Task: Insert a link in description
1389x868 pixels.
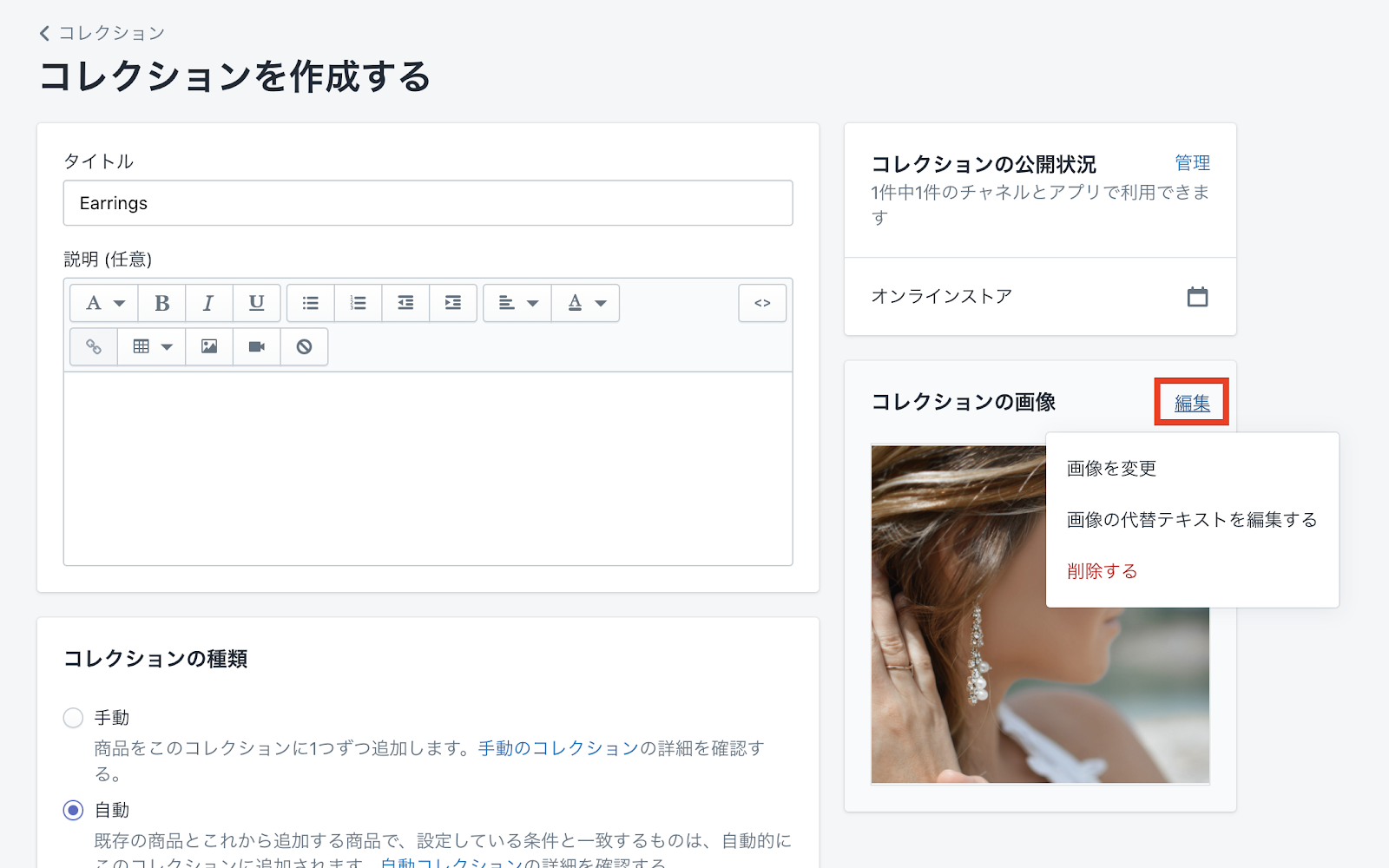Action: pos(94,346)
